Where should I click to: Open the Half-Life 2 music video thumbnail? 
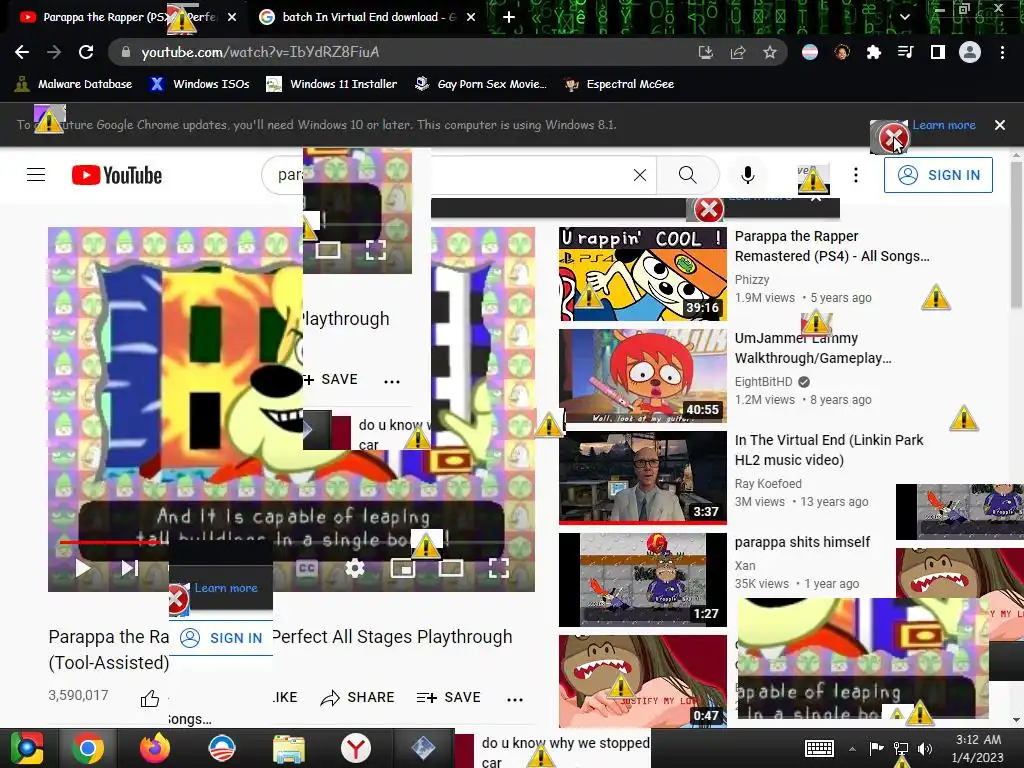click(x=643, y=478)
